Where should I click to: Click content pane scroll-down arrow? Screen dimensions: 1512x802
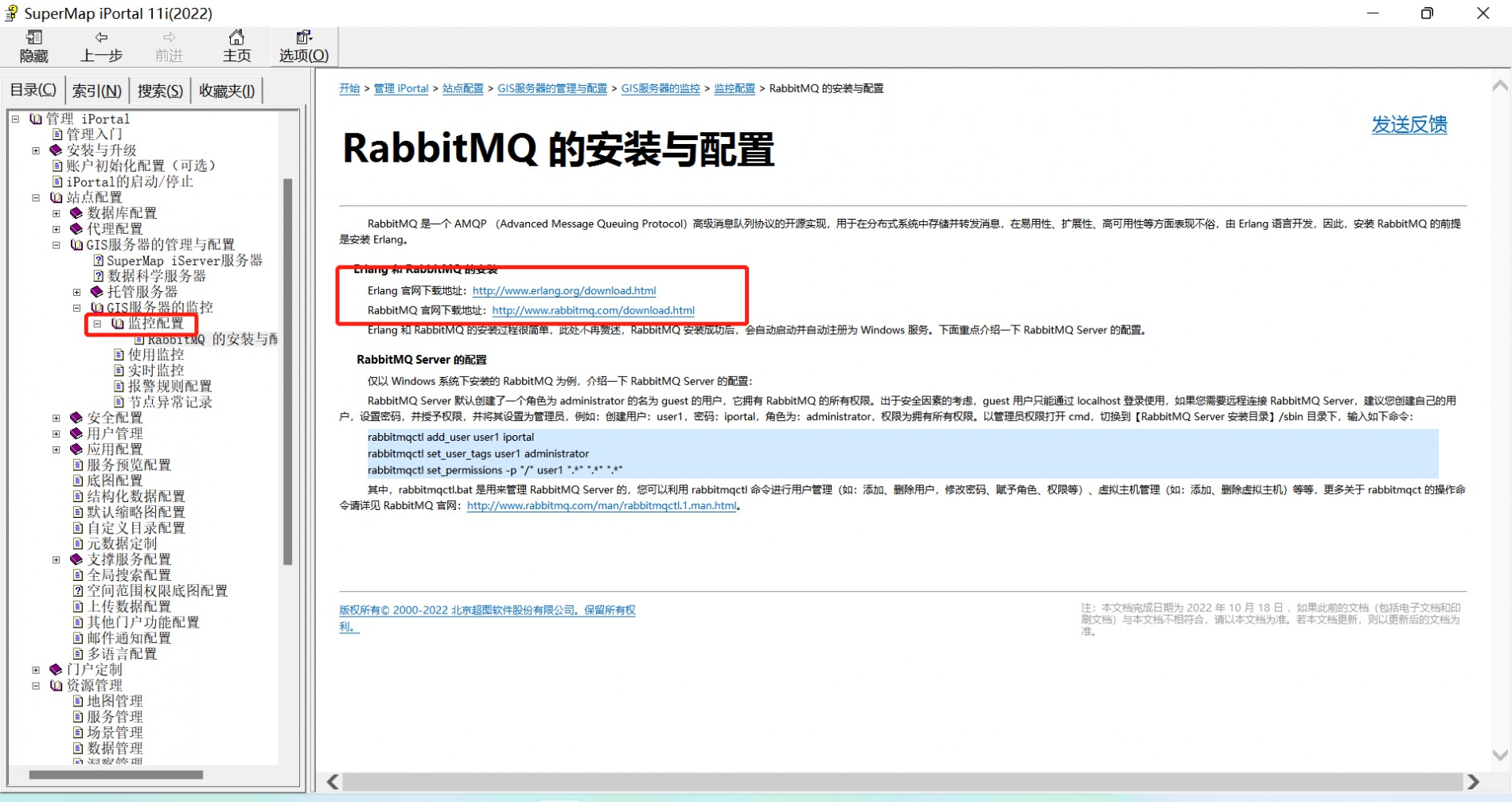[x=1500, y=755]
